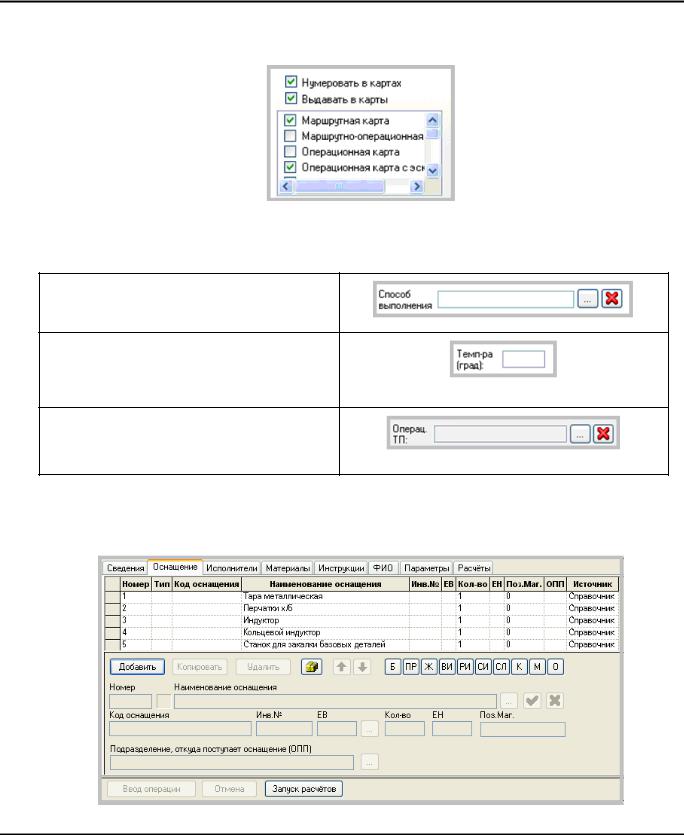
Task: Click the 'Инв.№' input field
Action: click(x=284, y=728)
